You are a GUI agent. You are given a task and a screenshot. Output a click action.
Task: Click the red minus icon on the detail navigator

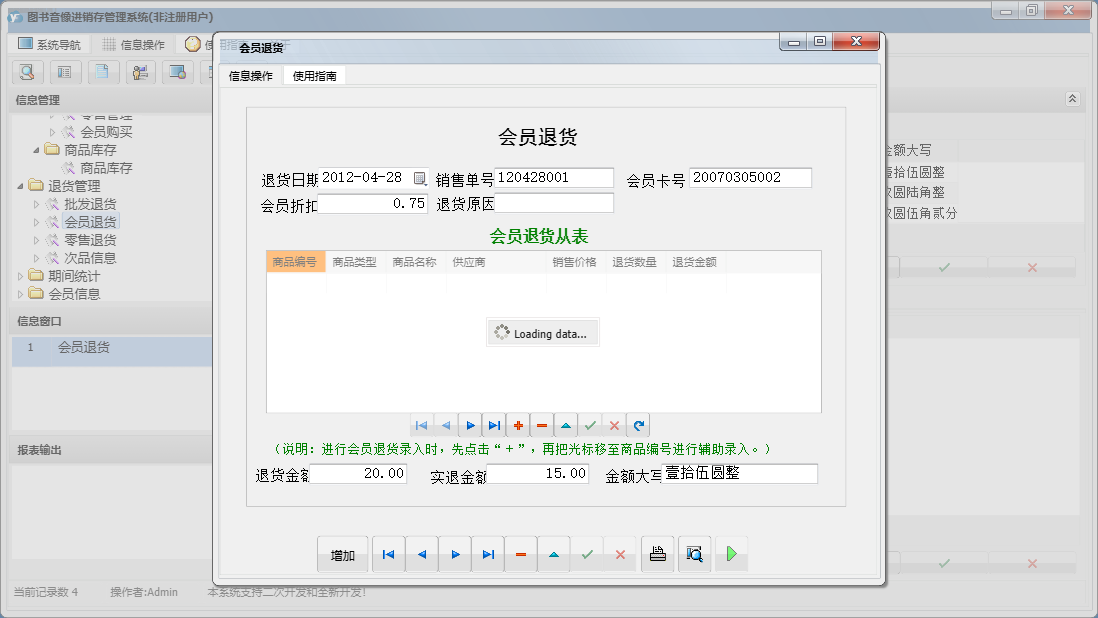point(542,425)
